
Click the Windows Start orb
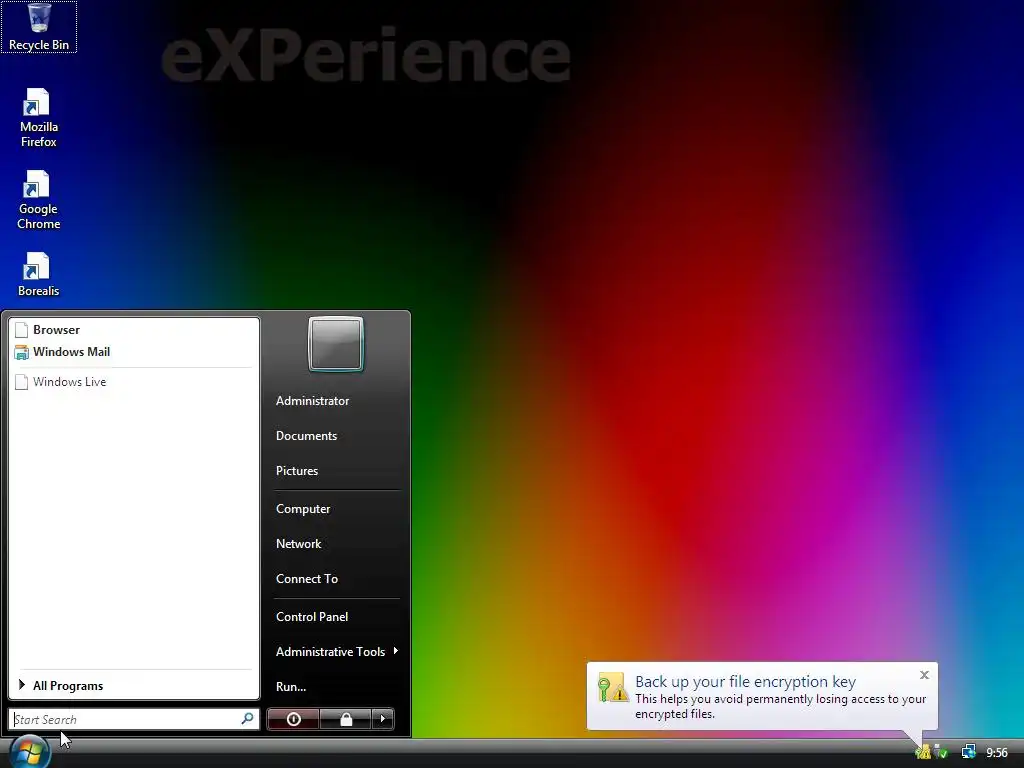(x=29, y=752)
